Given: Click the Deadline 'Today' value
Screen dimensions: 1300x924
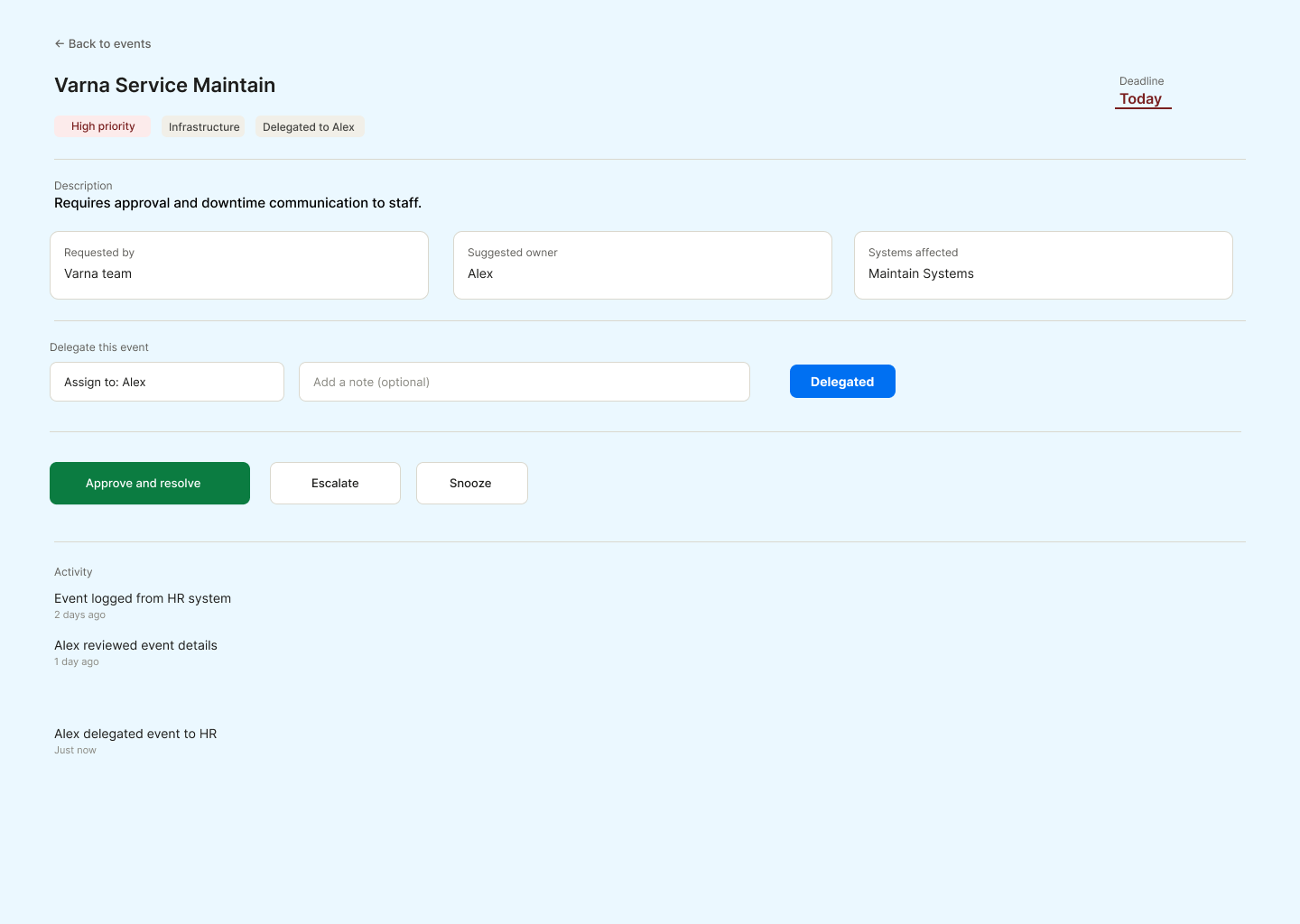Looking at the screenshot, I should pyautogui.click(x=1141, y=99).
